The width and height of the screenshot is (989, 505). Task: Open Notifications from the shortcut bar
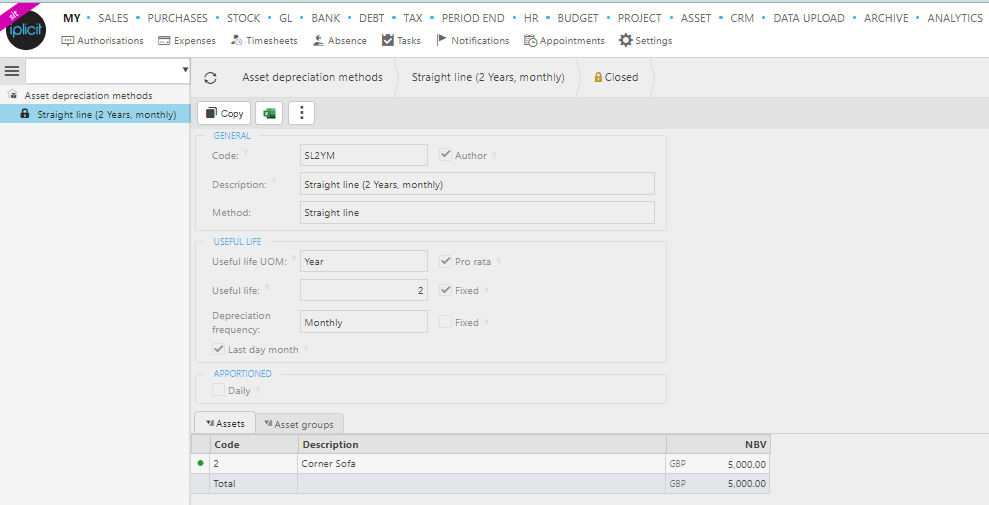point(472,40)
